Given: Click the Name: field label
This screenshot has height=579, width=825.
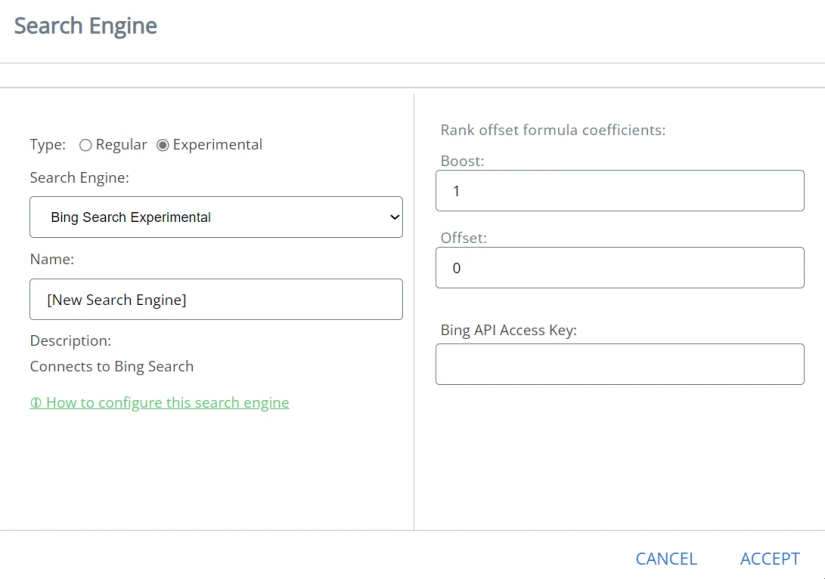Looking at the screenshot, I should pyautogui.click(x=51, y=259).
